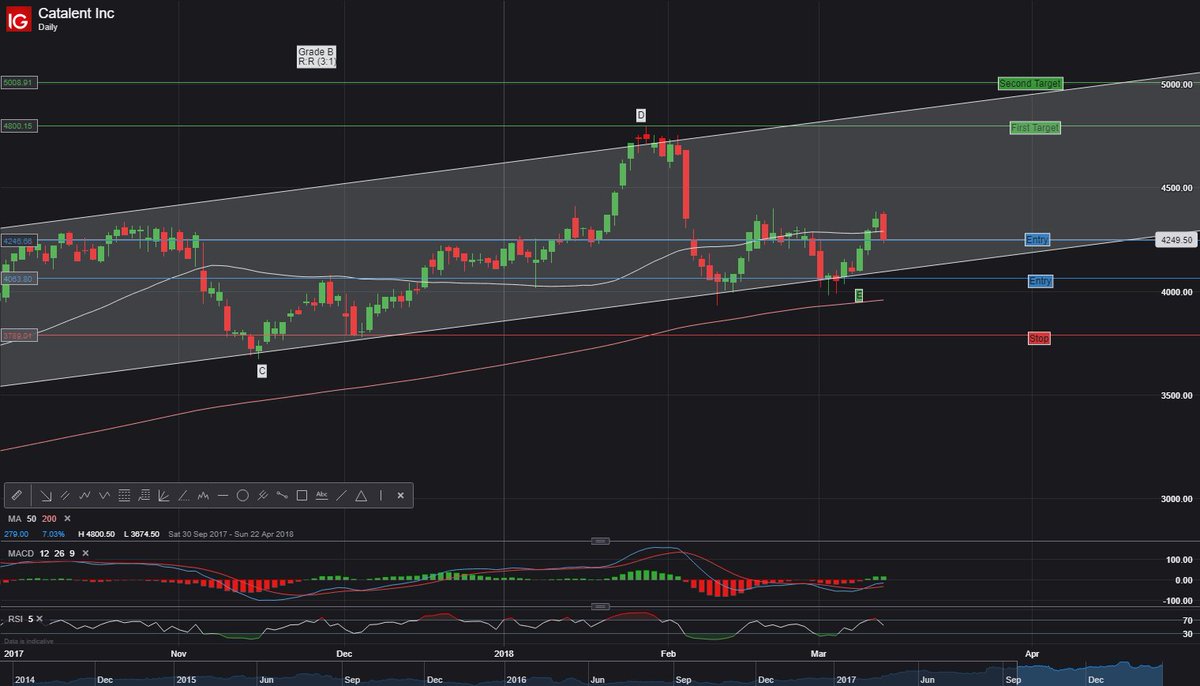Select the arrow drawing tool

(46, 495)
